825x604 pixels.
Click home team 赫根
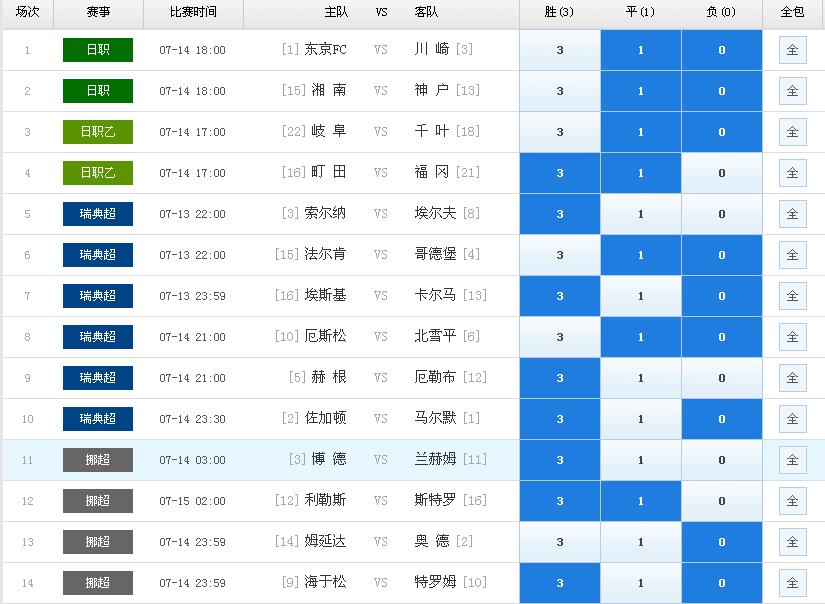pos(329,377)
